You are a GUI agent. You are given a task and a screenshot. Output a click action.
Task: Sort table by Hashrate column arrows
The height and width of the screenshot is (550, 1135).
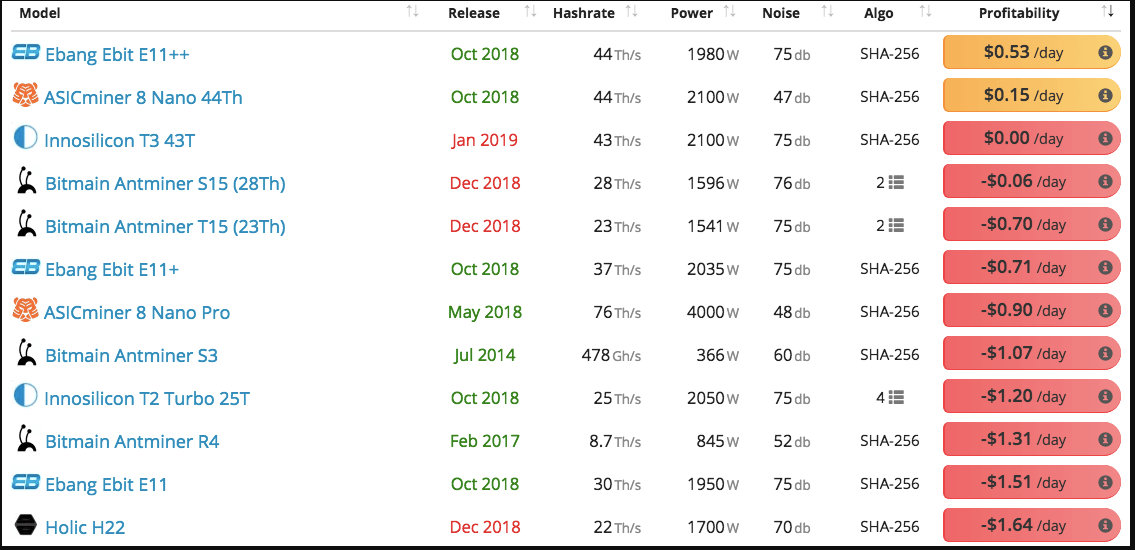click(631, 12)
